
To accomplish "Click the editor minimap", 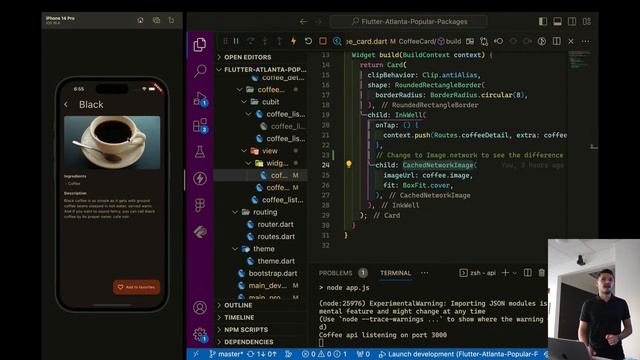I will click(579, 59).
